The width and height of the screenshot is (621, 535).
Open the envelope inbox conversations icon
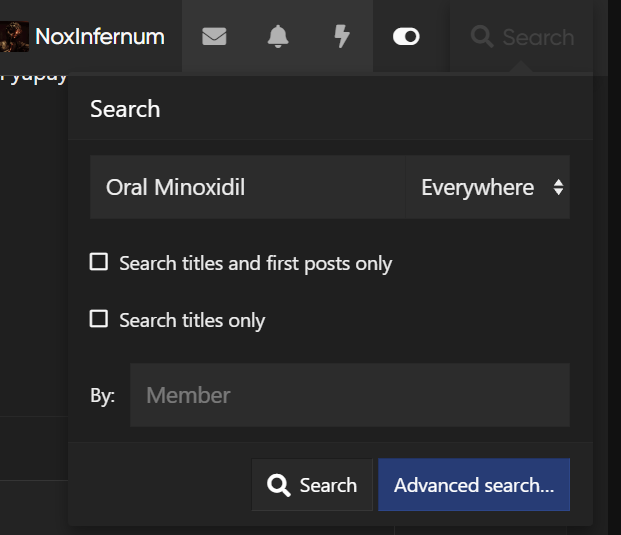pos(214,36)
